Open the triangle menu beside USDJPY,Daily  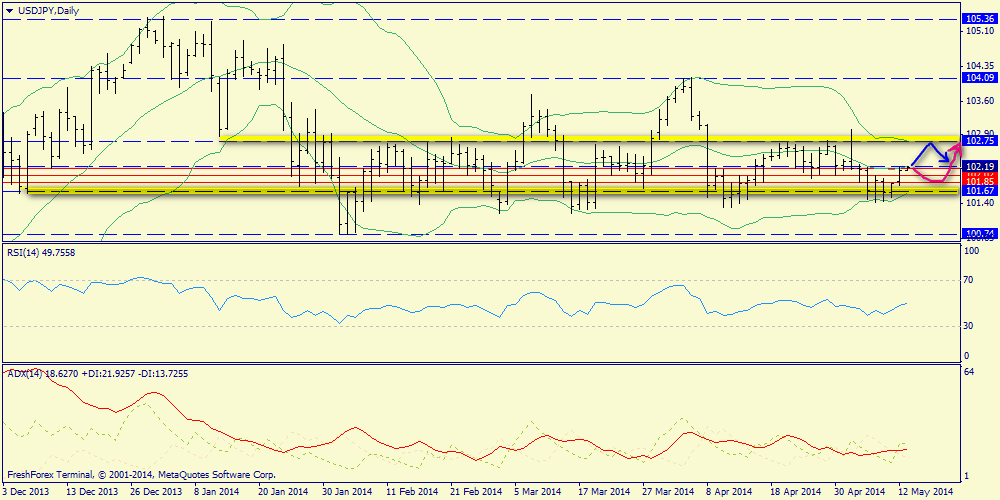pos(8,9)
